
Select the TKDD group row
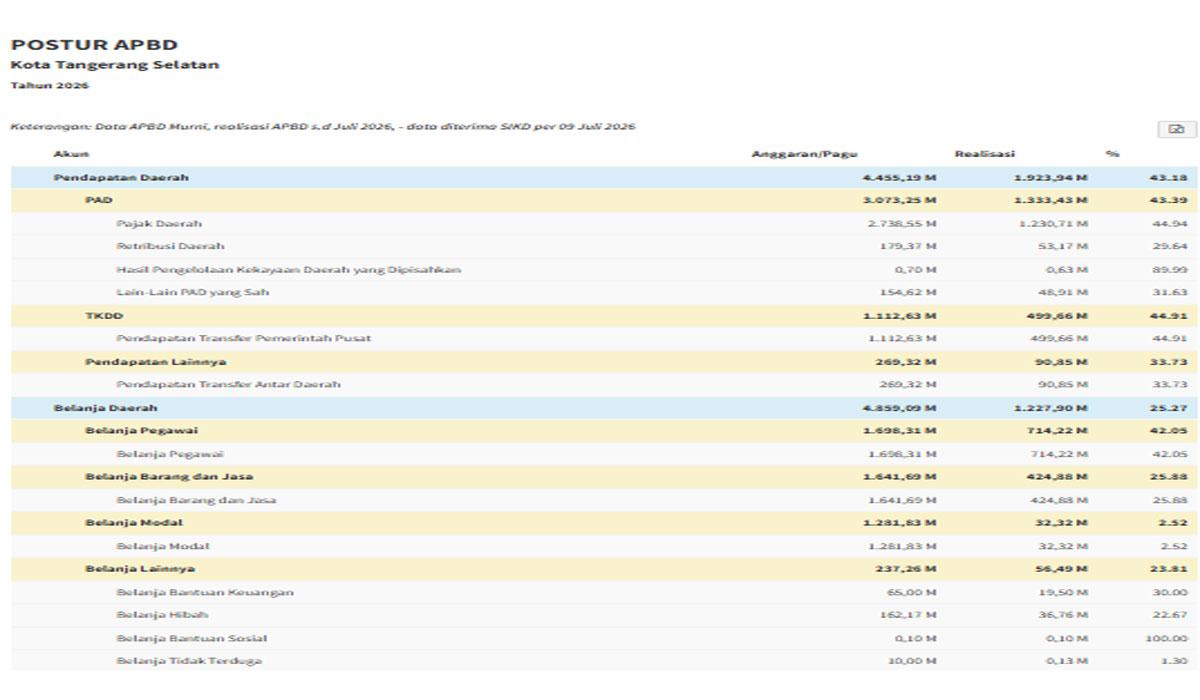click(x=600, y=316)
